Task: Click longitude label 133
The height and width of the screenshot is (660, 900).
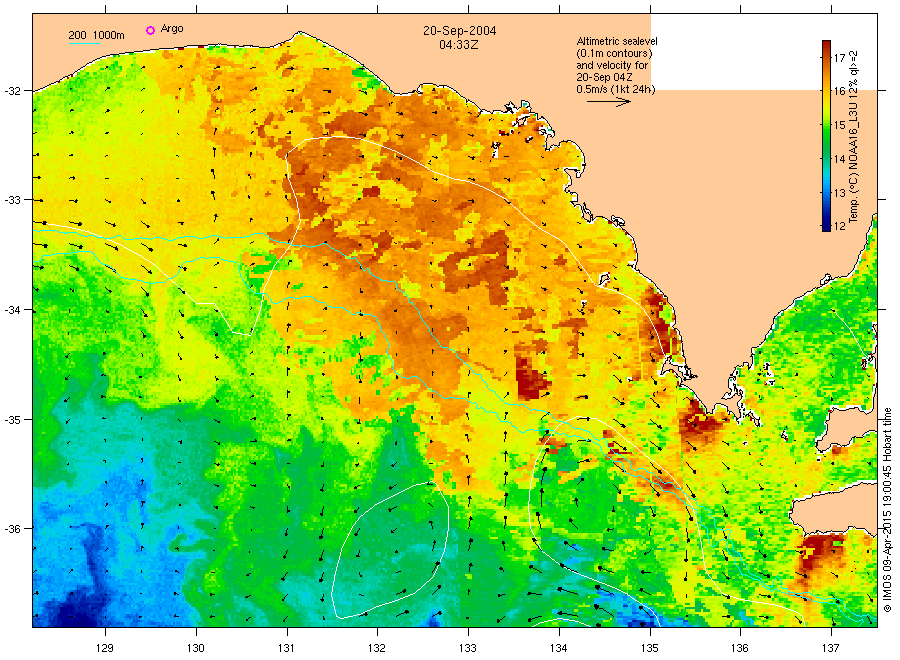Action: pyautogui.click(x=468, y=648)
